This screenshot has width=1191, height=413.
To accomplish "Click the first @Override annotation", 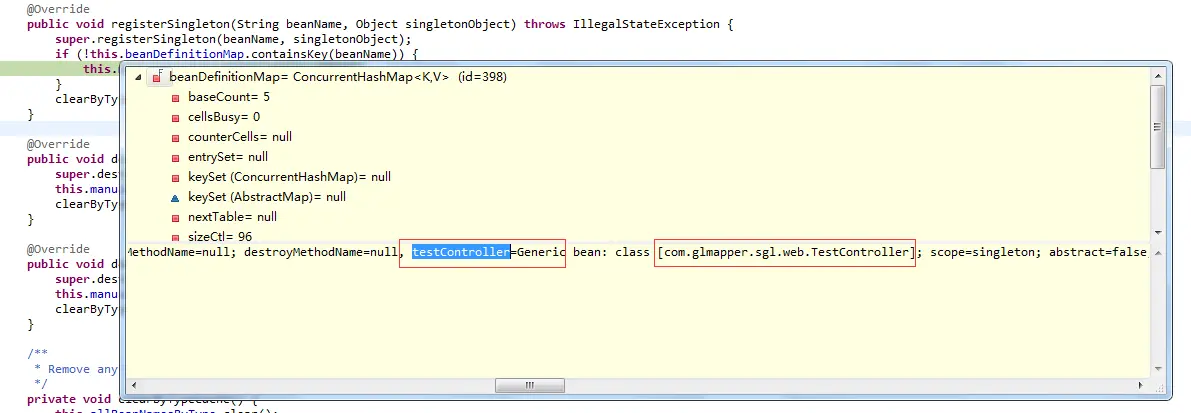I will point(58,9).
